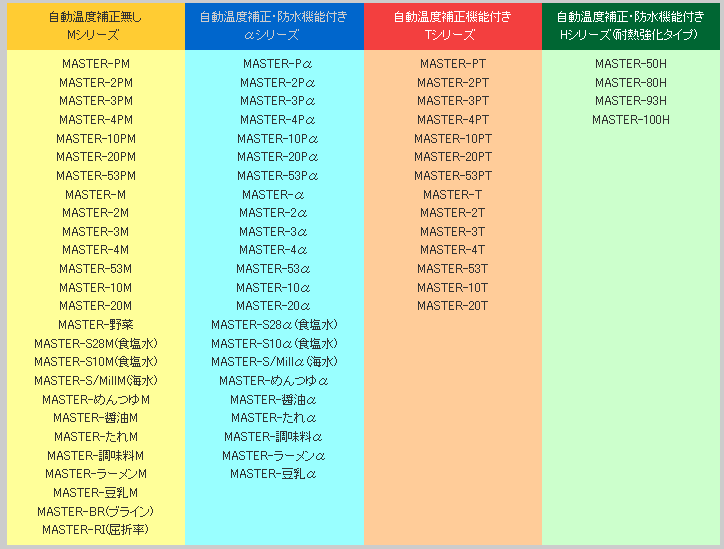The height and width of the screenshot is (549, 724).
Task: Select MASTER-3T entry
Action: coord(452,231)
